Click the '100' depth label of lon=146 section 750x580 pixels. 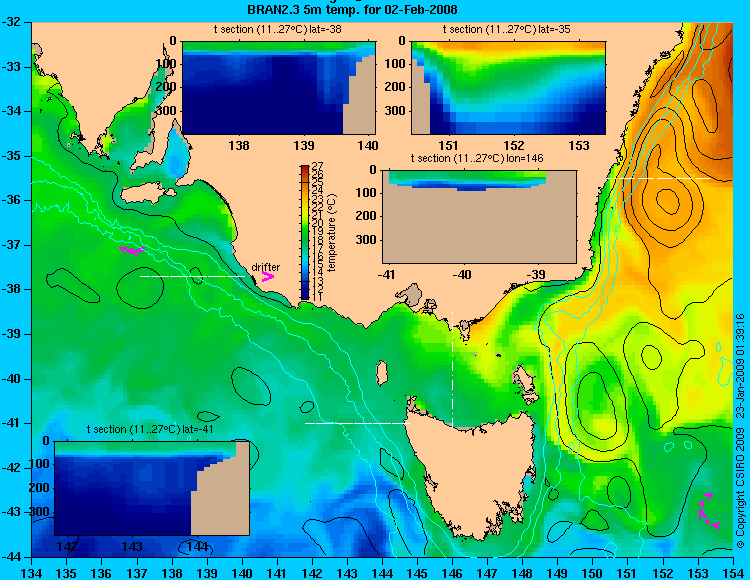click(x=365, y=193)
